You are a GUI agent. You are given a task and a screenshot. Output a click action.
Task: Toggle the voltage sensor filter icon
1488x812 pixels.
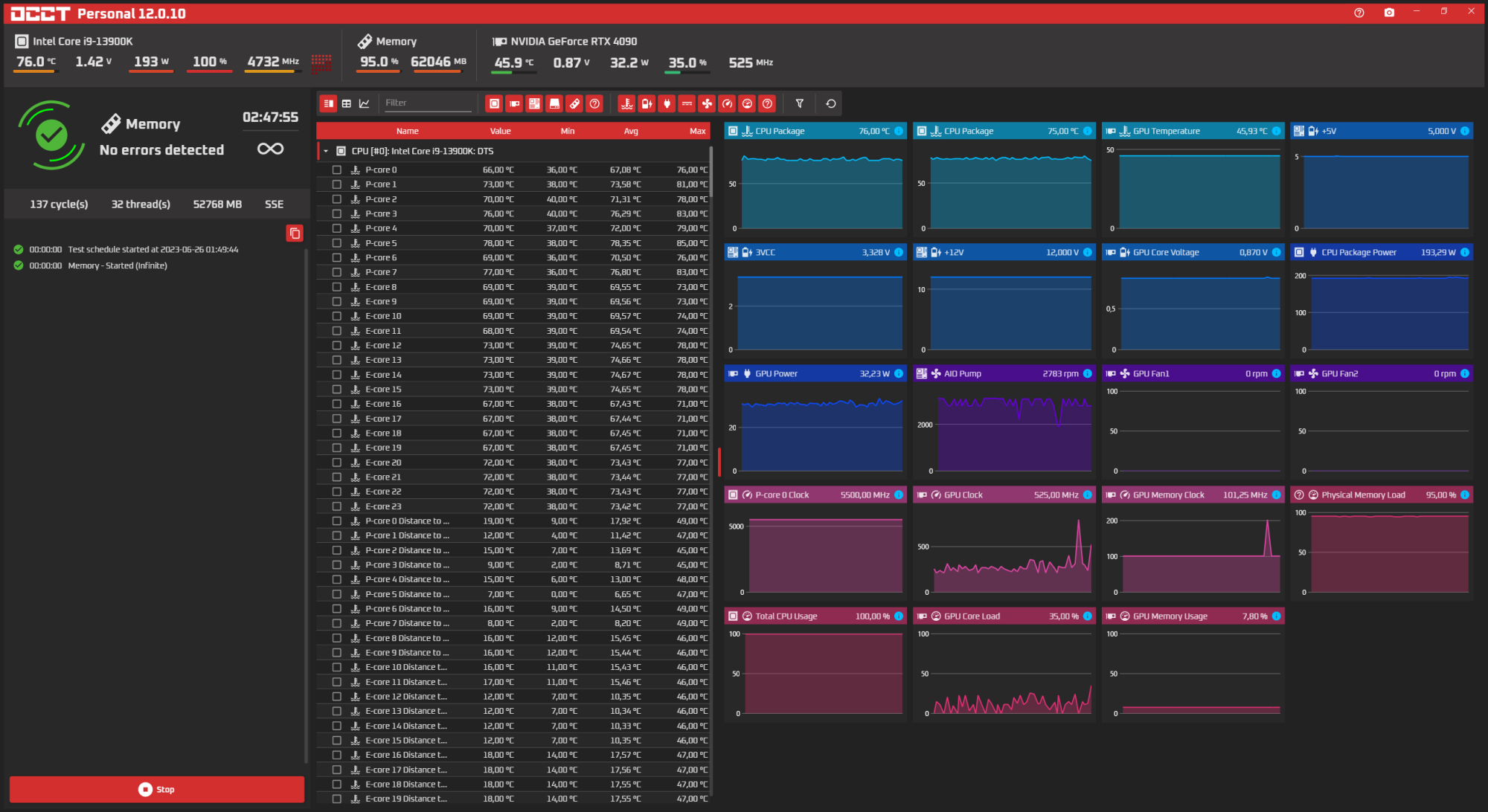point(647,103)
